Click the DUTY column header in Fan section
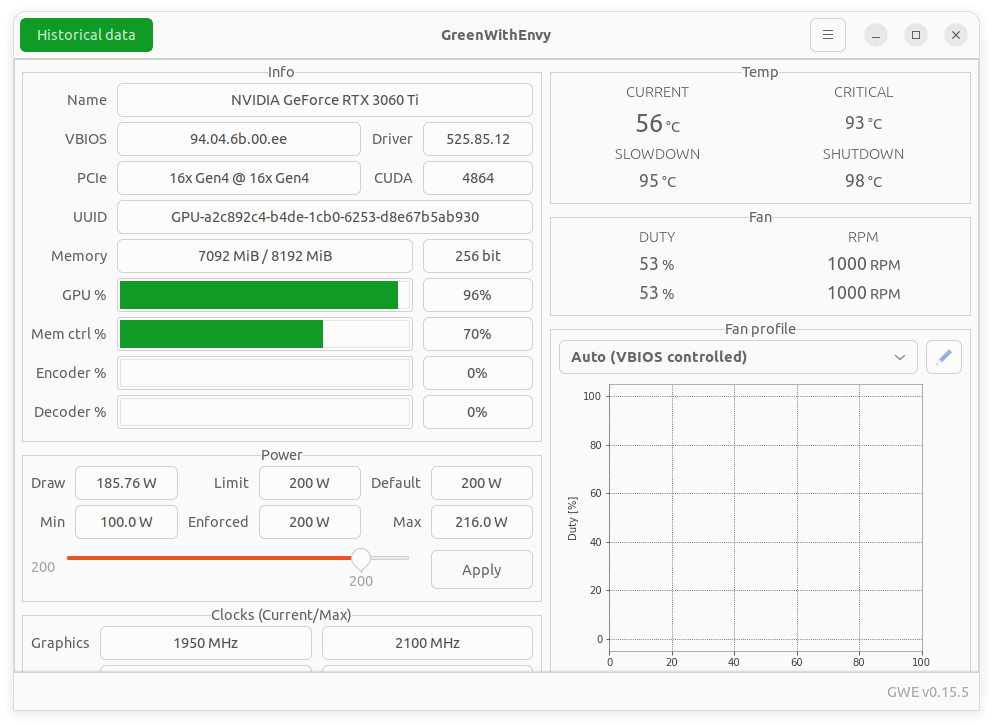This screenshot has height=726, width=993. tap(657, 237)
